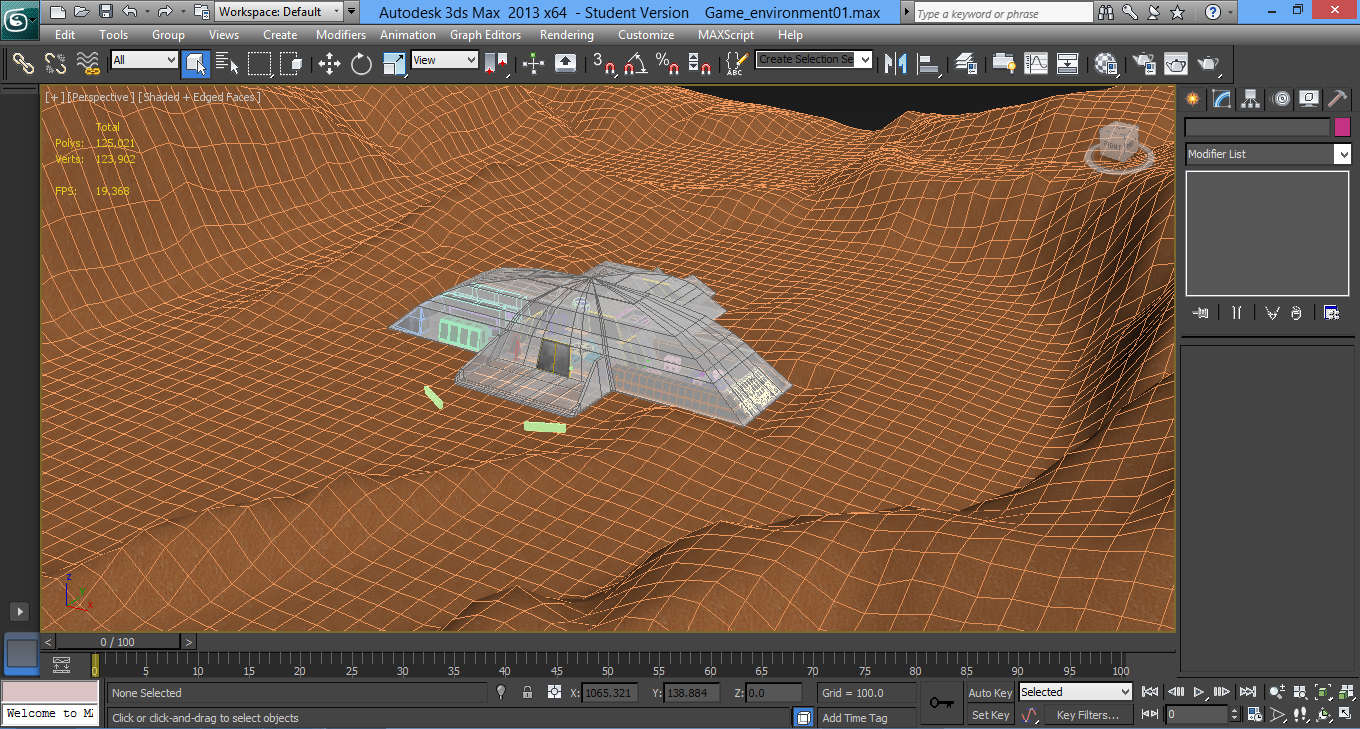Open the Workspace: Default dropdown

pos(278,12)
